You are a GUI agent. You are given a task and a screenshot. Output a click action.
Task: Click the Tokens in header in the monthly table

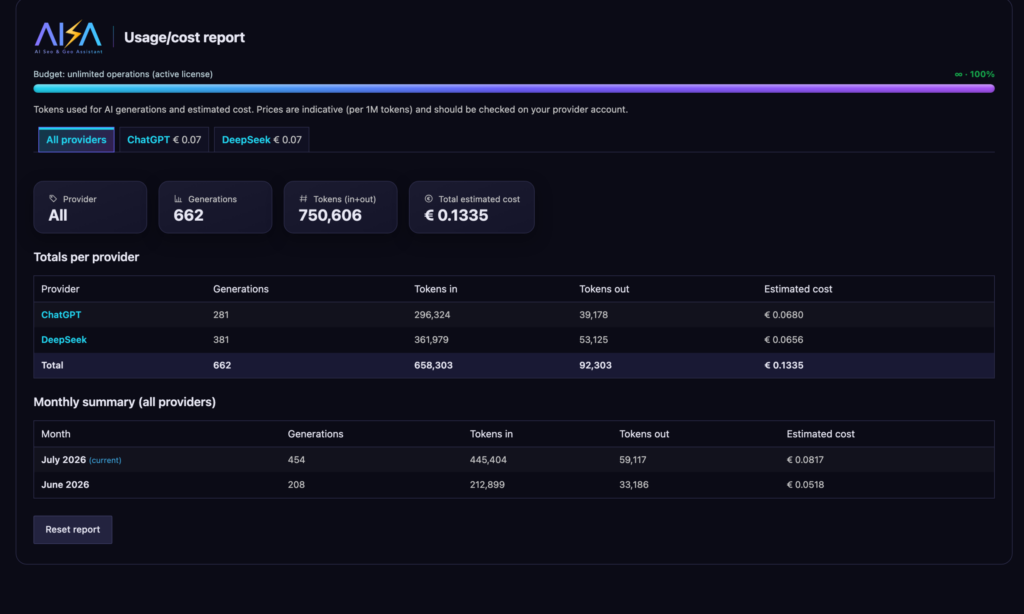(491, 434)
